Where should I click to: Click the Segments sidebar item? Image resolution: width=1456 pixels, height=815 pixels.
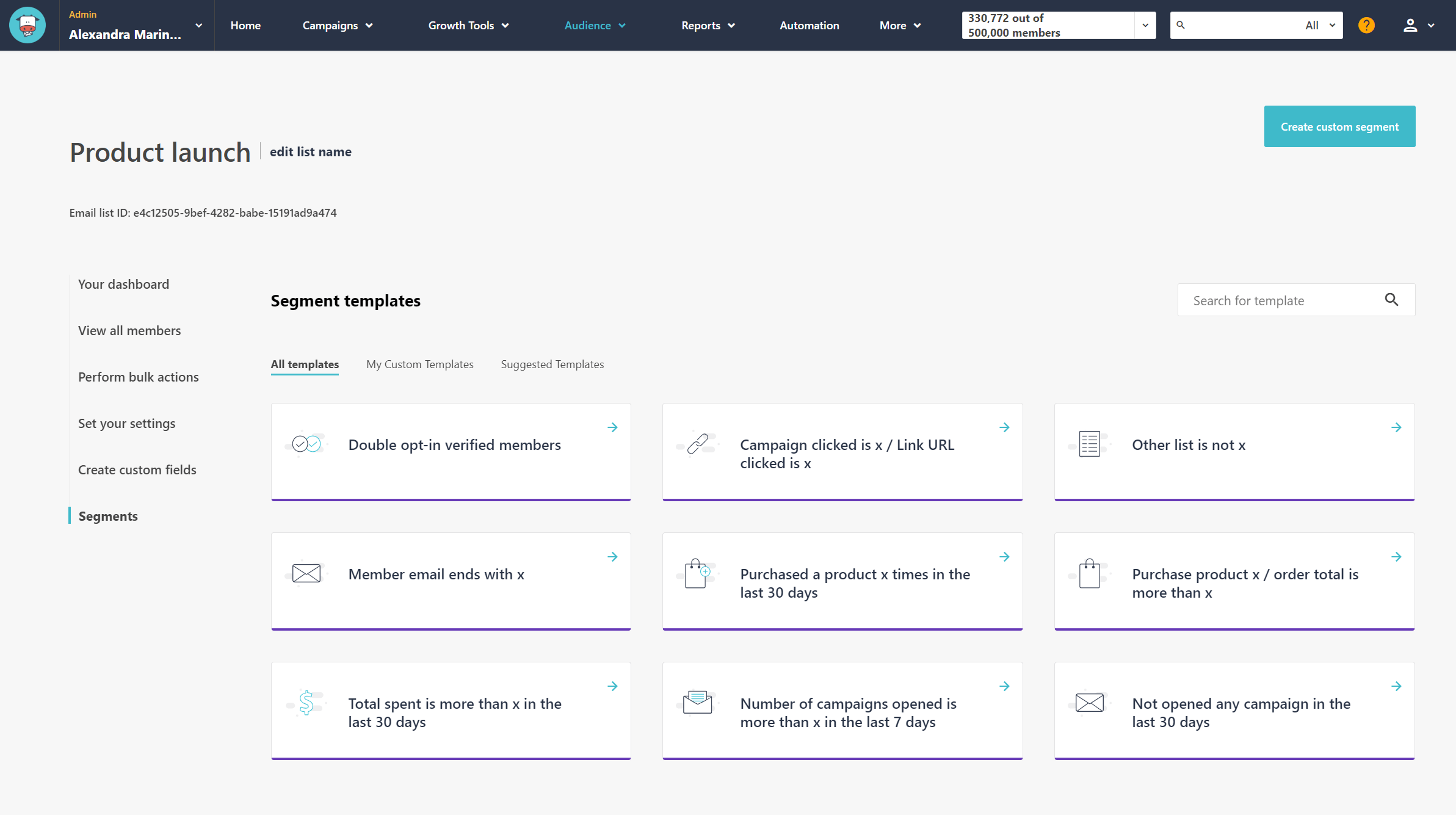108,515
